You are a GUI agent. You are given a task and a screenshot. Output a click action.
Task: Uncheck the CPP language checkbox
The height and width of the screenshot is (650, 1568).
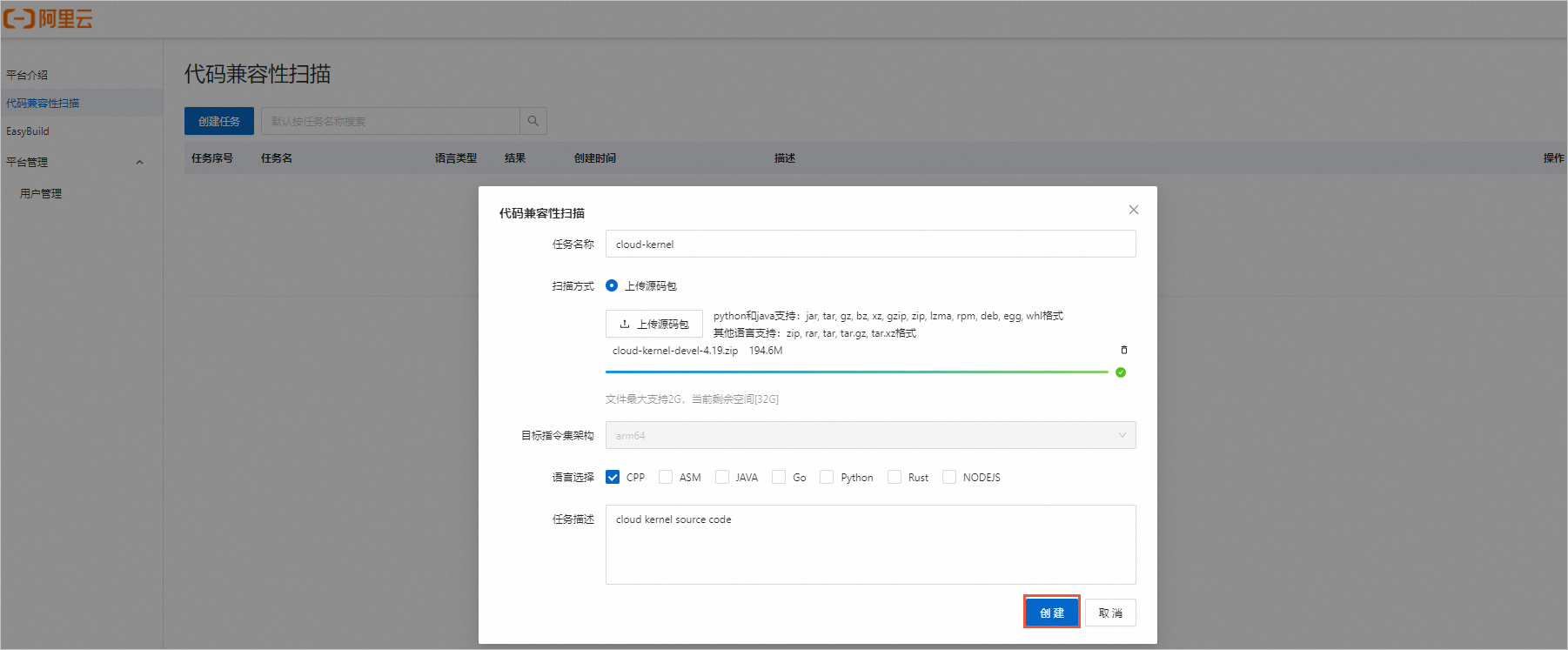click(x=613, y=477)
